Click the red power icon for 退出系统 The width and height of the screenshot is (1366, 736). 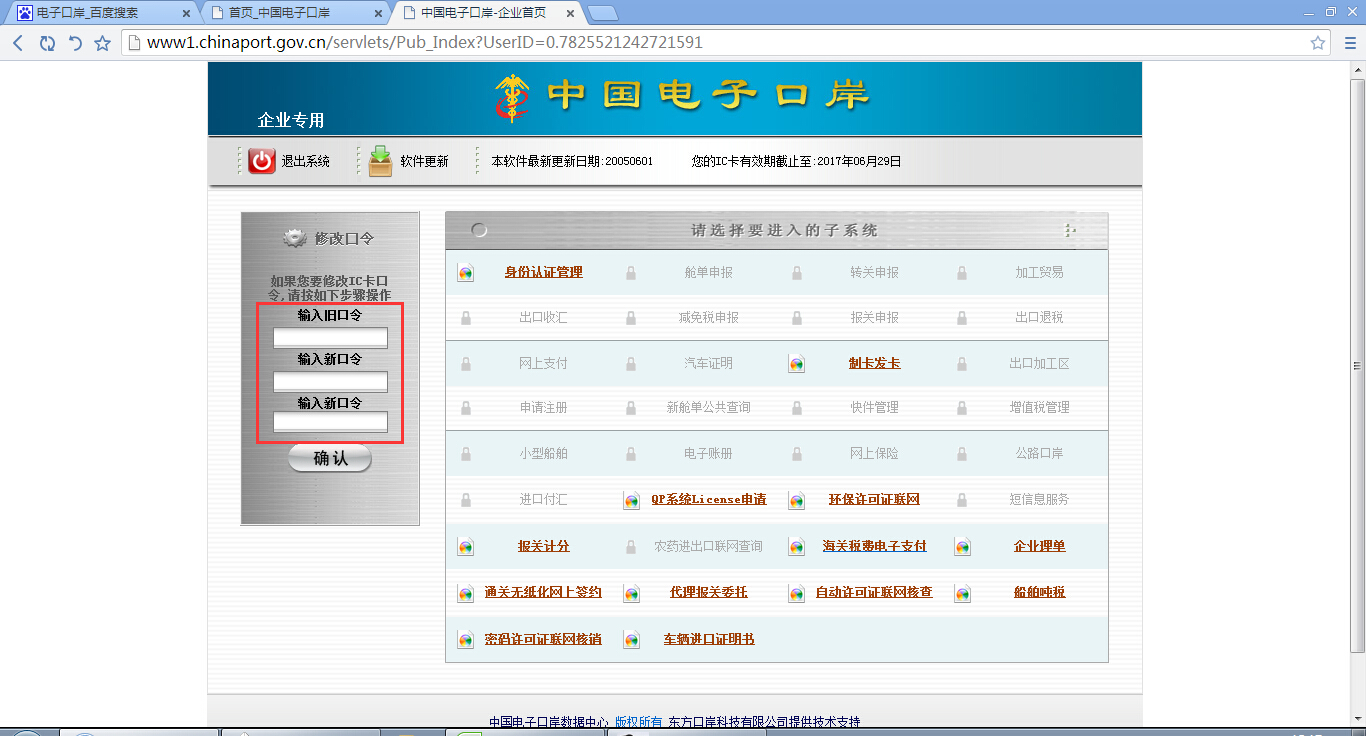click(x=262, y=161)
